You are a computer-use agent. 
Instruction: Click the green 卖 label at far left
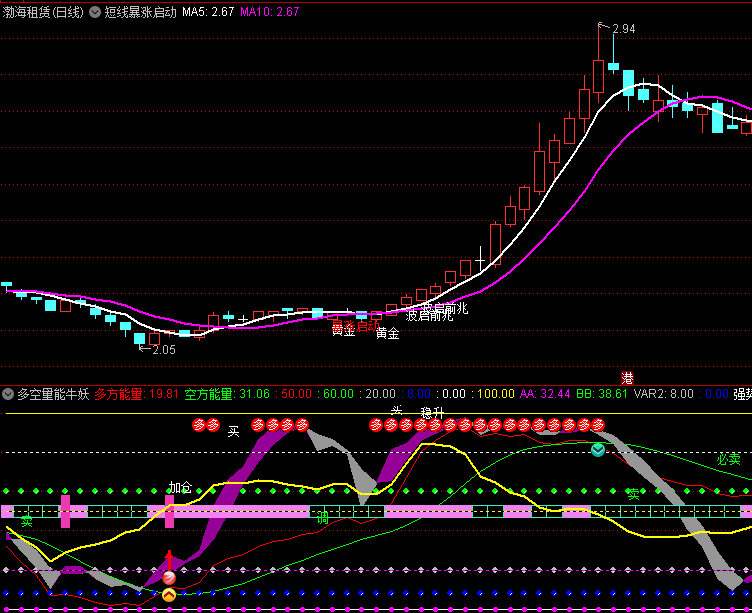click(26, 521)
